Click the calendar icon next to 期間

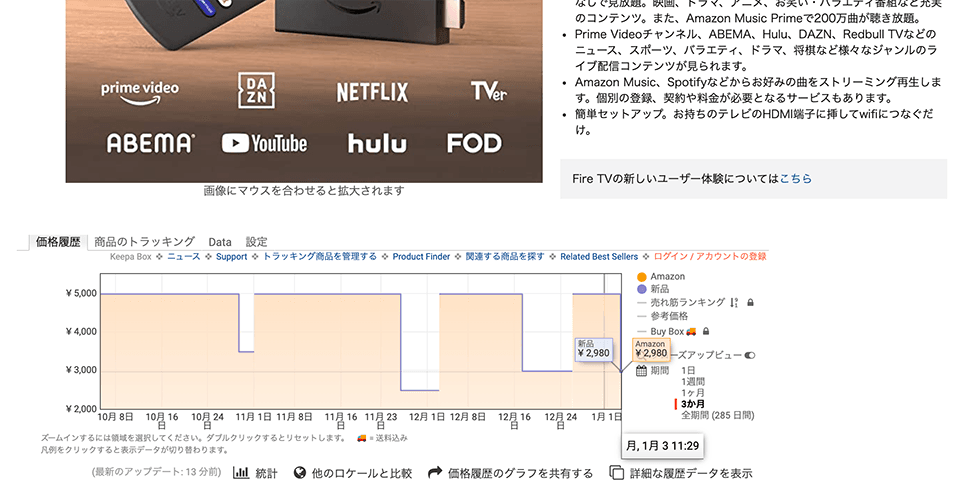641,371
